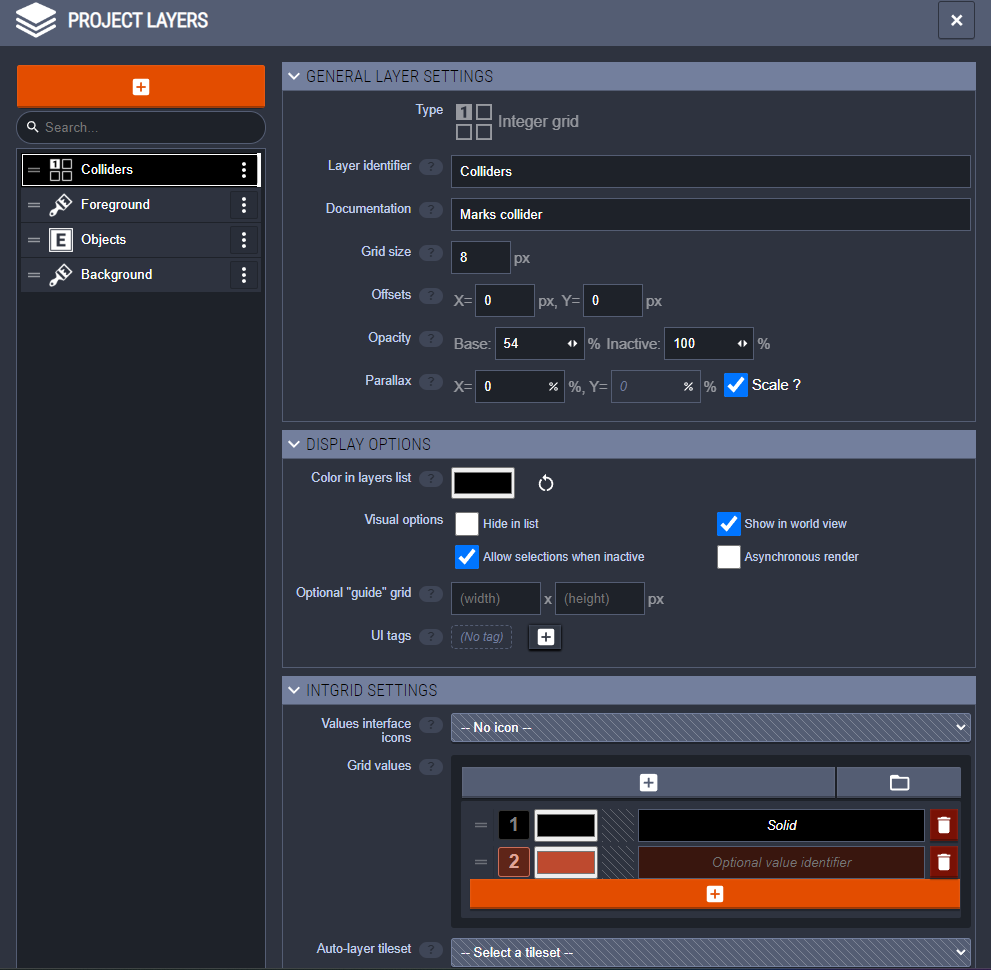Click the orange add new layer button
This screenshot has width=991, height=970.
[140, 87]
